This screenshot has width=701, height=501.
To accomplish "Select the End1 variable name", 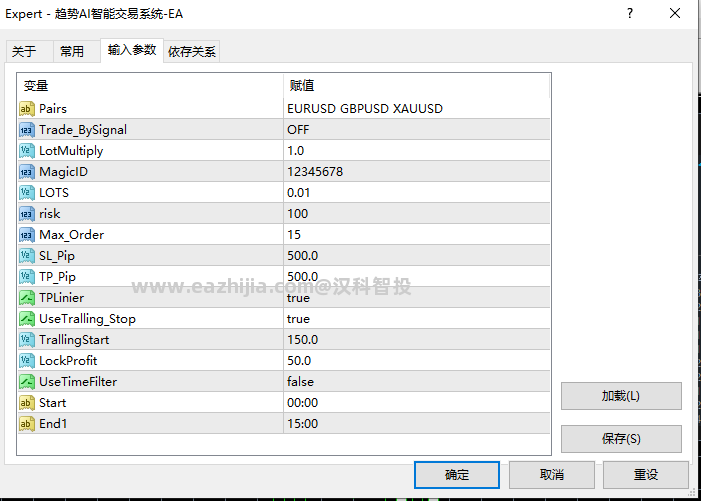I will point(53,424).
